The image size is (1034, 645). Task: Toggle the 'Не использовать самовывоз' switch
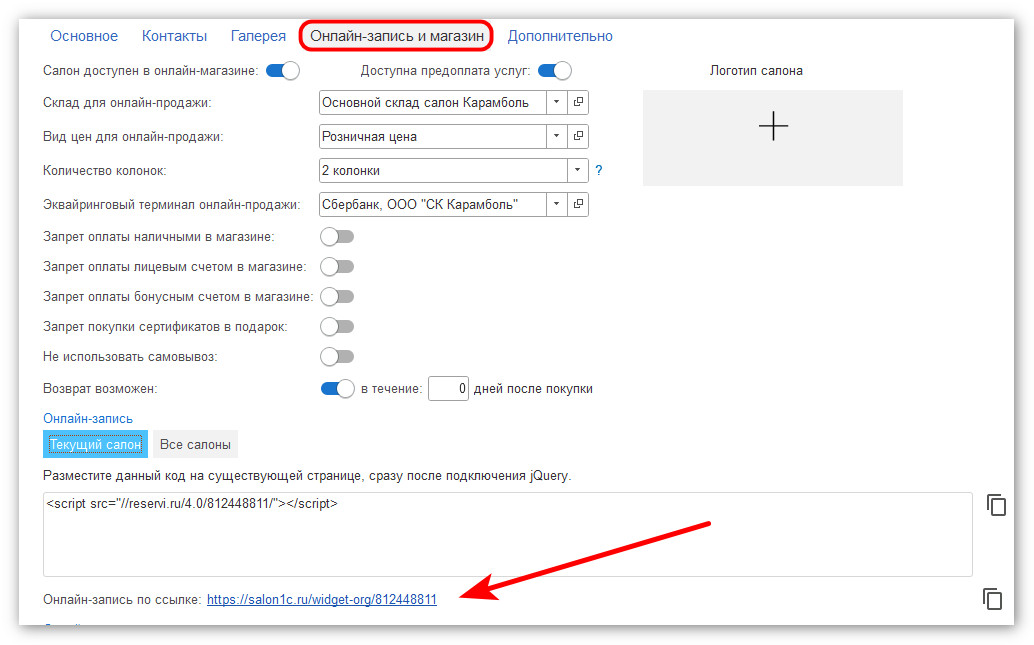click(x=337, y=357)
